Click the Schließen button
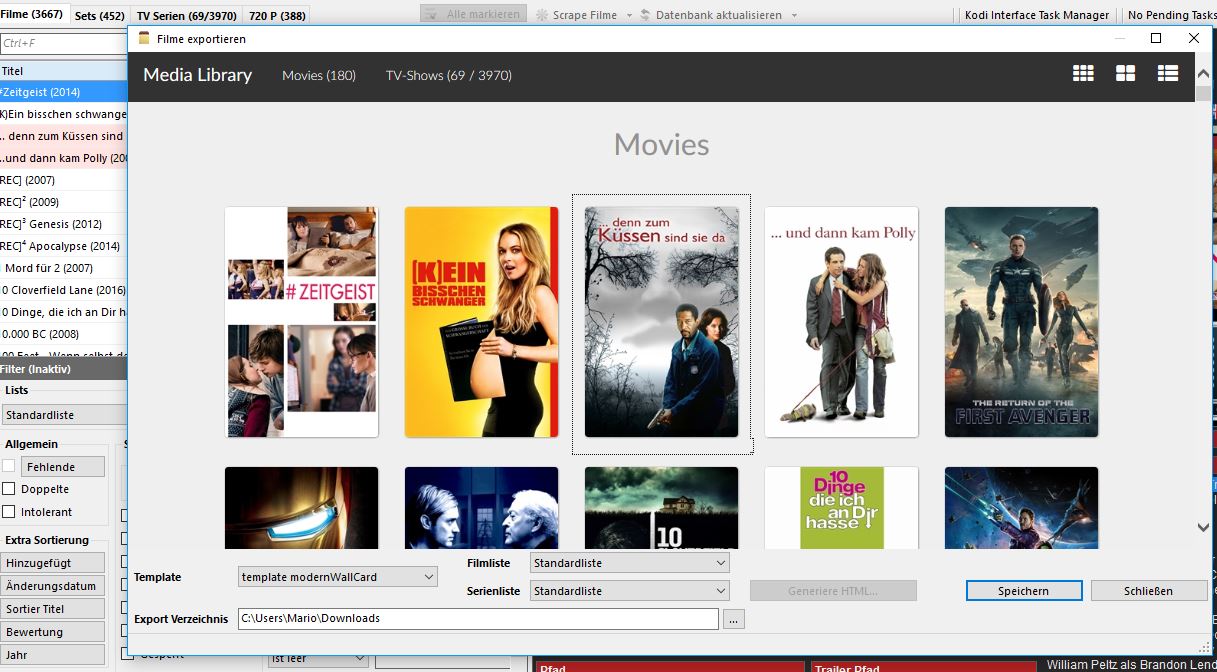This screenshot has width=1217, height=672. [1149, 591]
